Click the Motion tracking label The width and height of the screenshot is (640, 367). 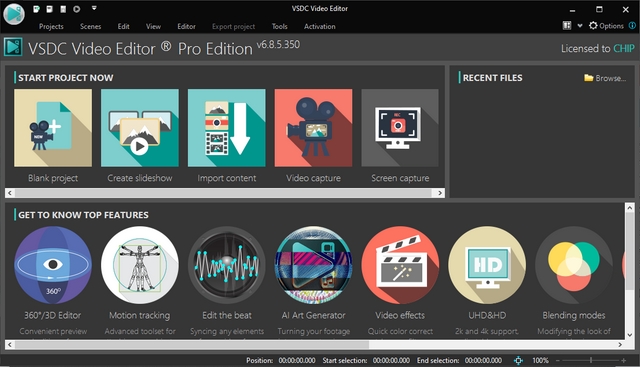[140, 315]
